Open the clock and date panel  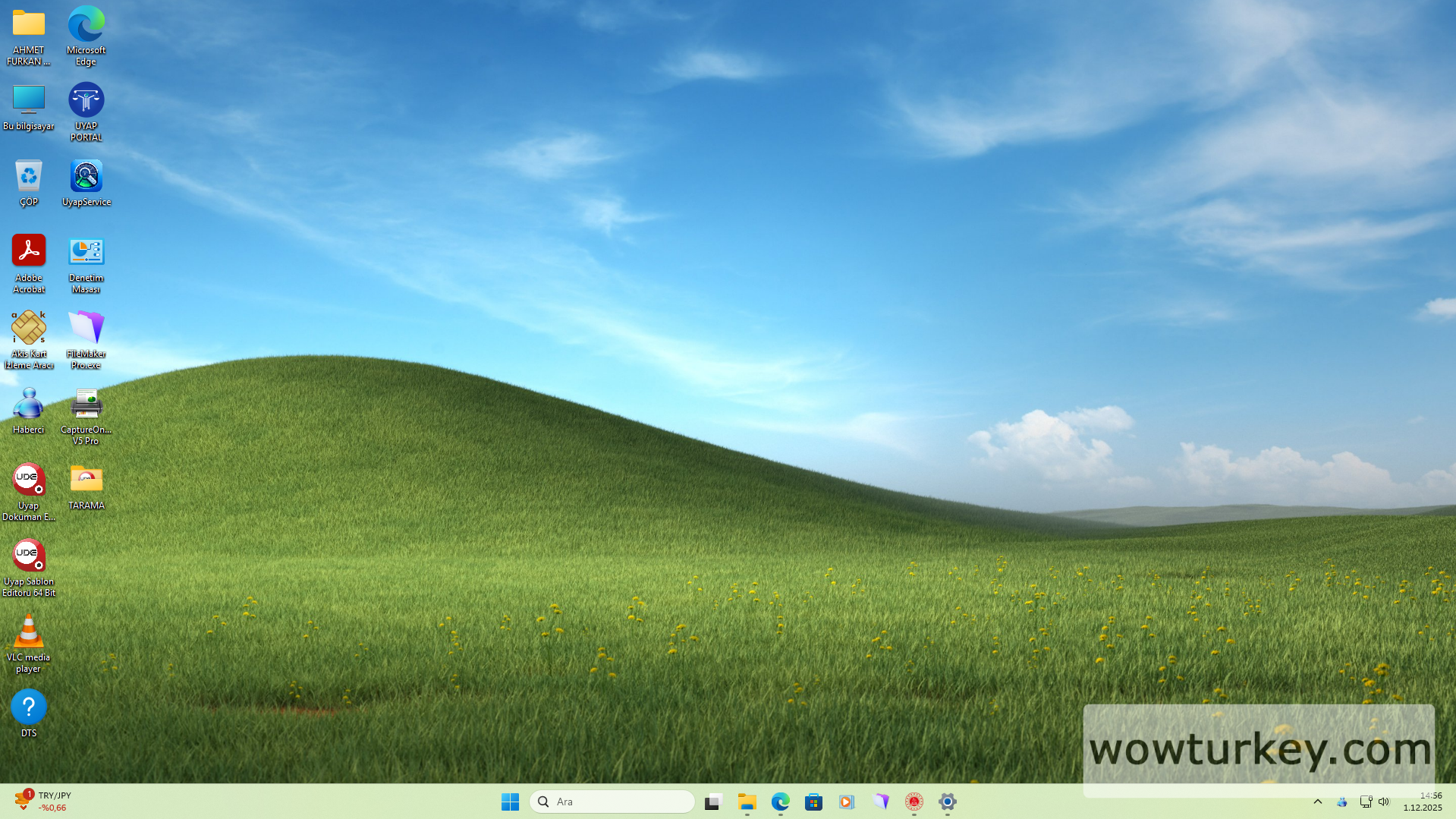(1422, 802)
